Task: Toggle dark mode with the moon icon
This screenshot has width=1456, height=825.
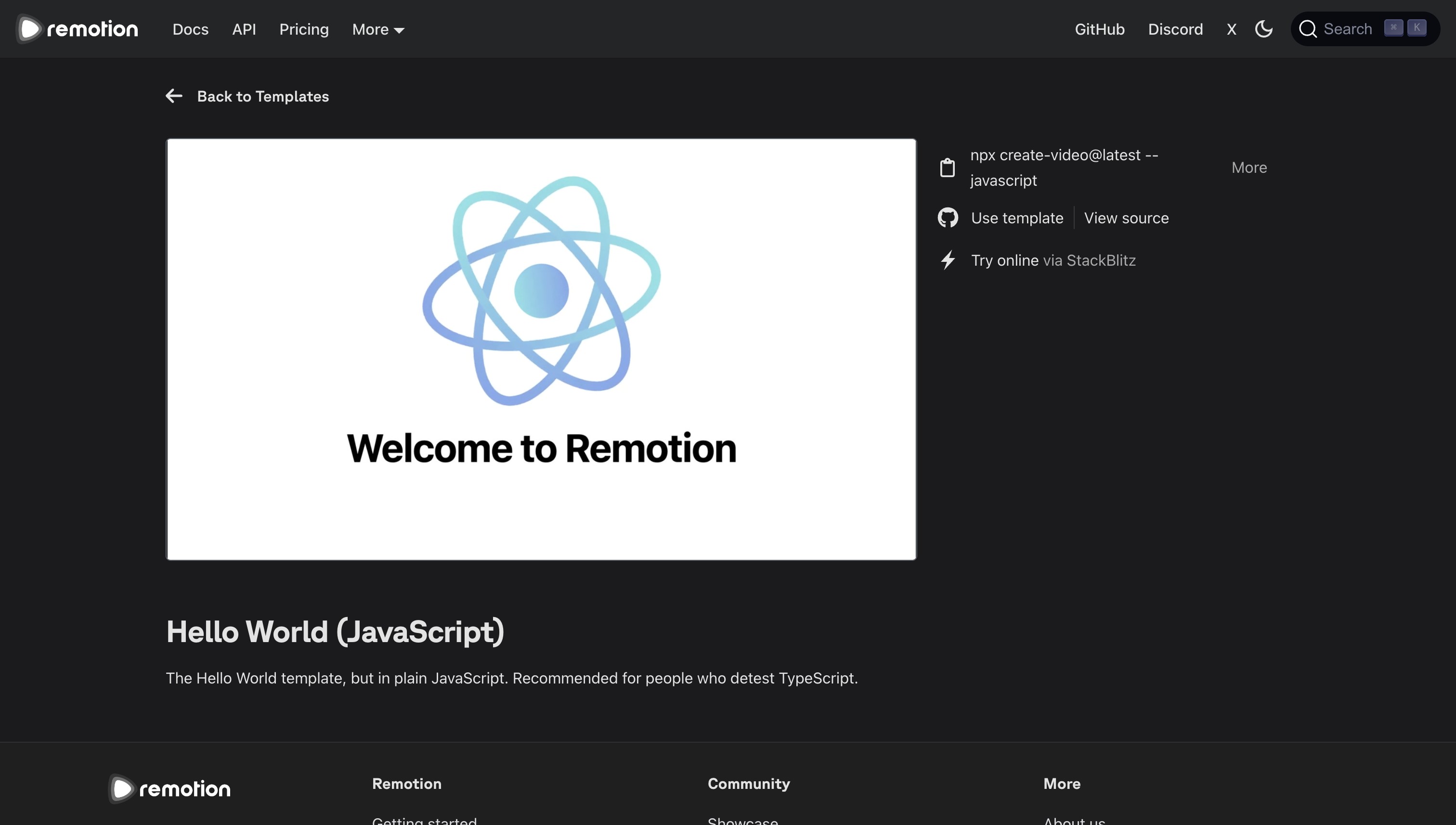Action: point(1263,29)
